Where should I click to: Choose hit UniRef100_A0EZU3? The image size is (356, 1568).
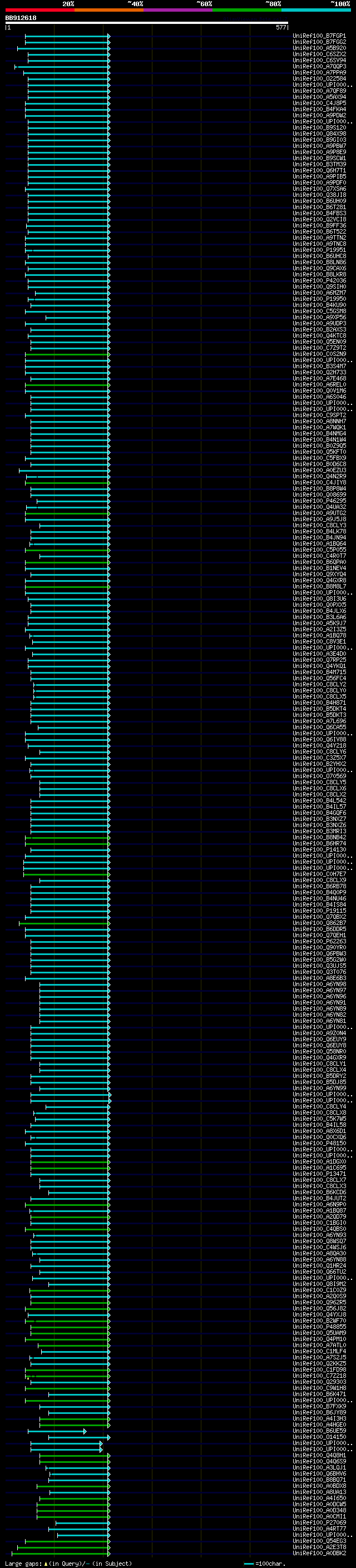(319, 471)
